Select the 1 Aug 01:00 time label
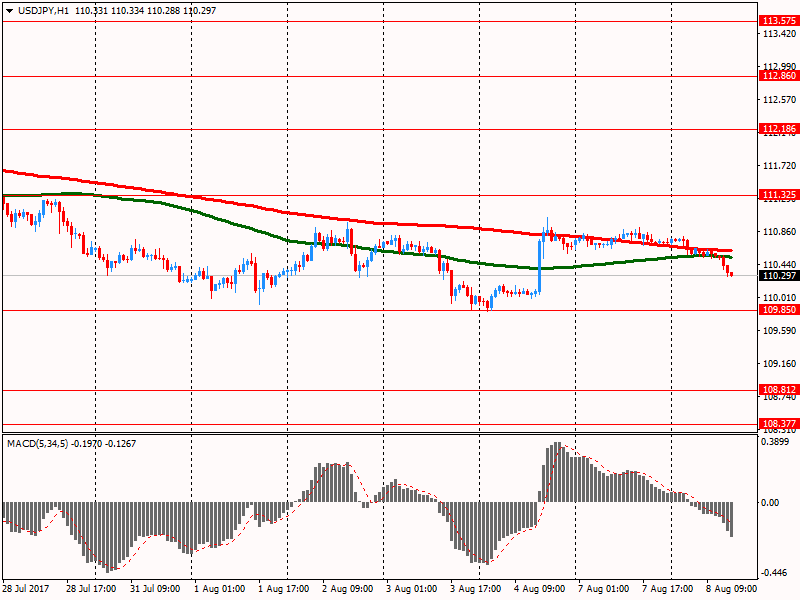Screen dimensions: 800x600 pyautogui.click(x=219, y=589)
